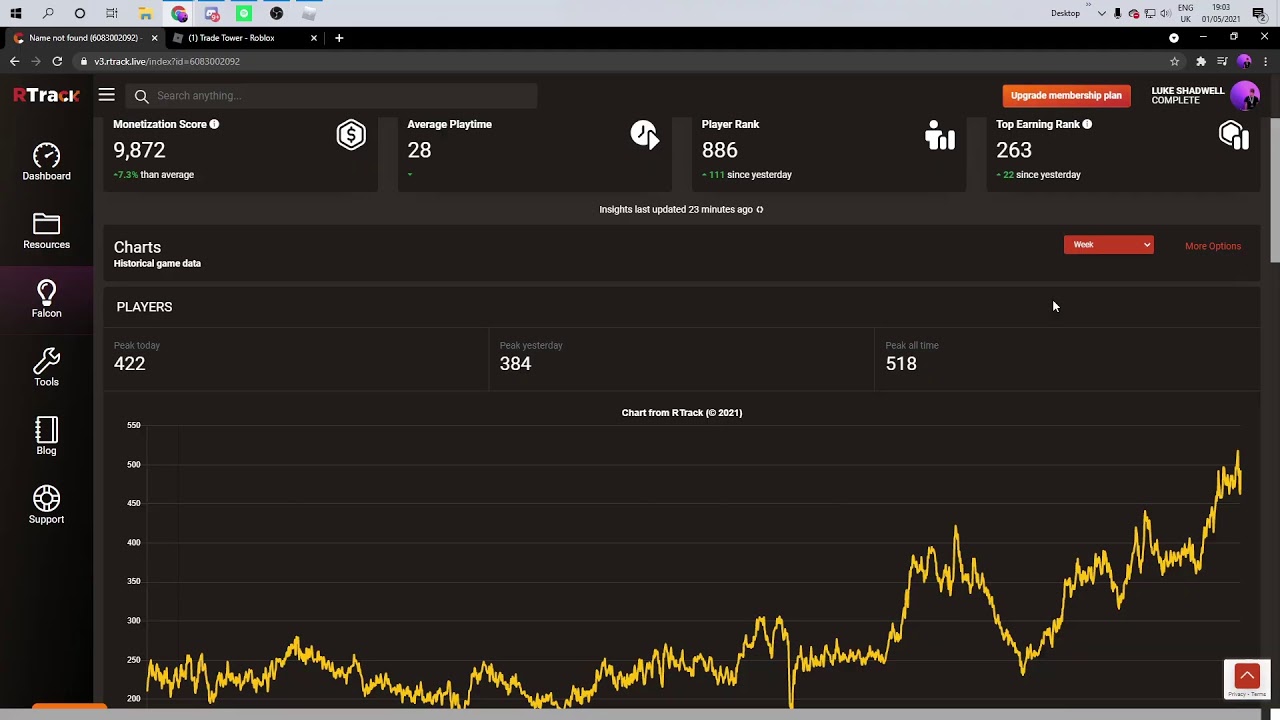Open the Roblox Studio taskbar icon

pyautogui.click(x=309, y=13)
